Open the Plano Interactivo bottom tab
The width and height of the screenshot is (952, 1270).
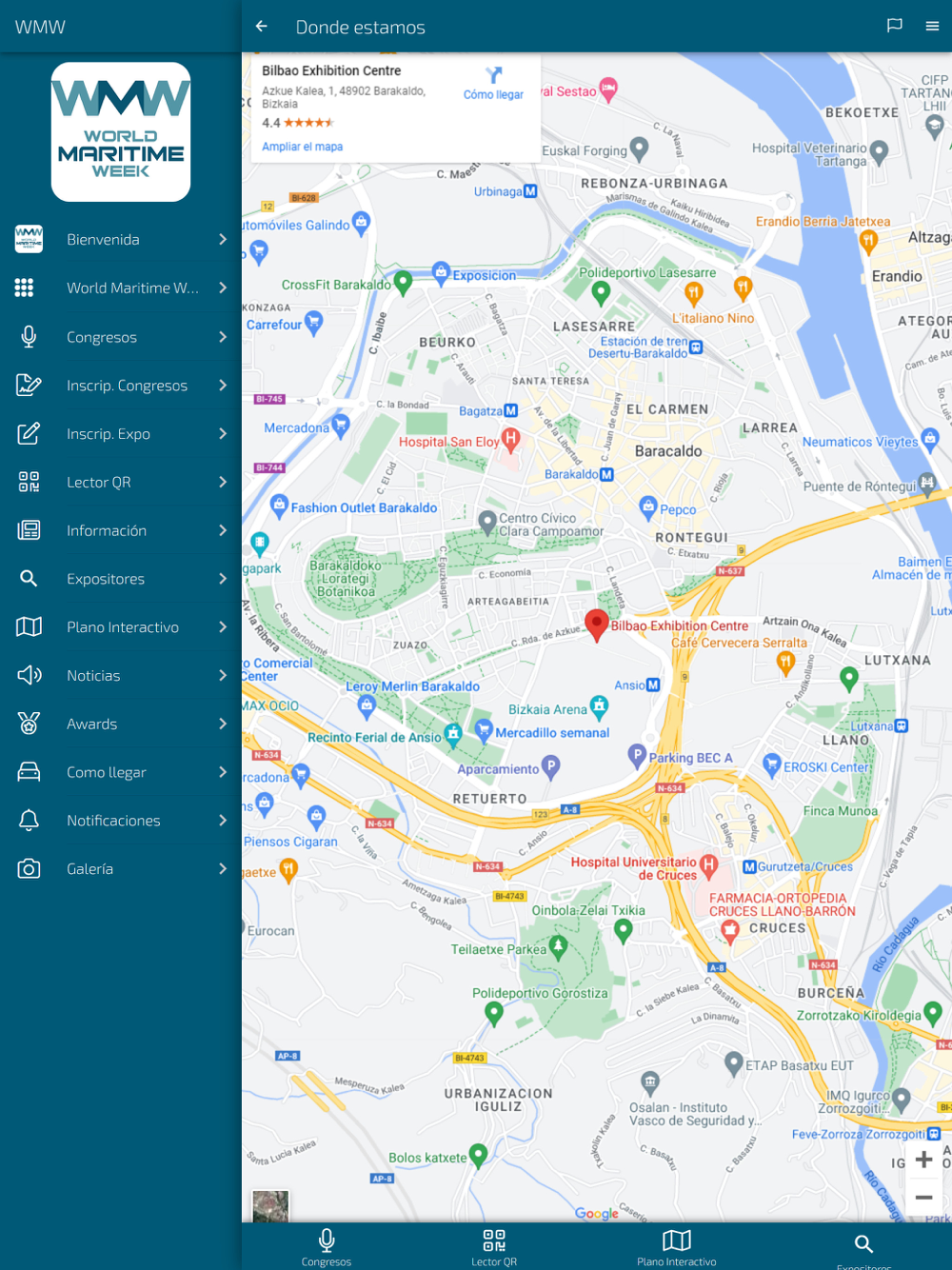pos(677,1246)
